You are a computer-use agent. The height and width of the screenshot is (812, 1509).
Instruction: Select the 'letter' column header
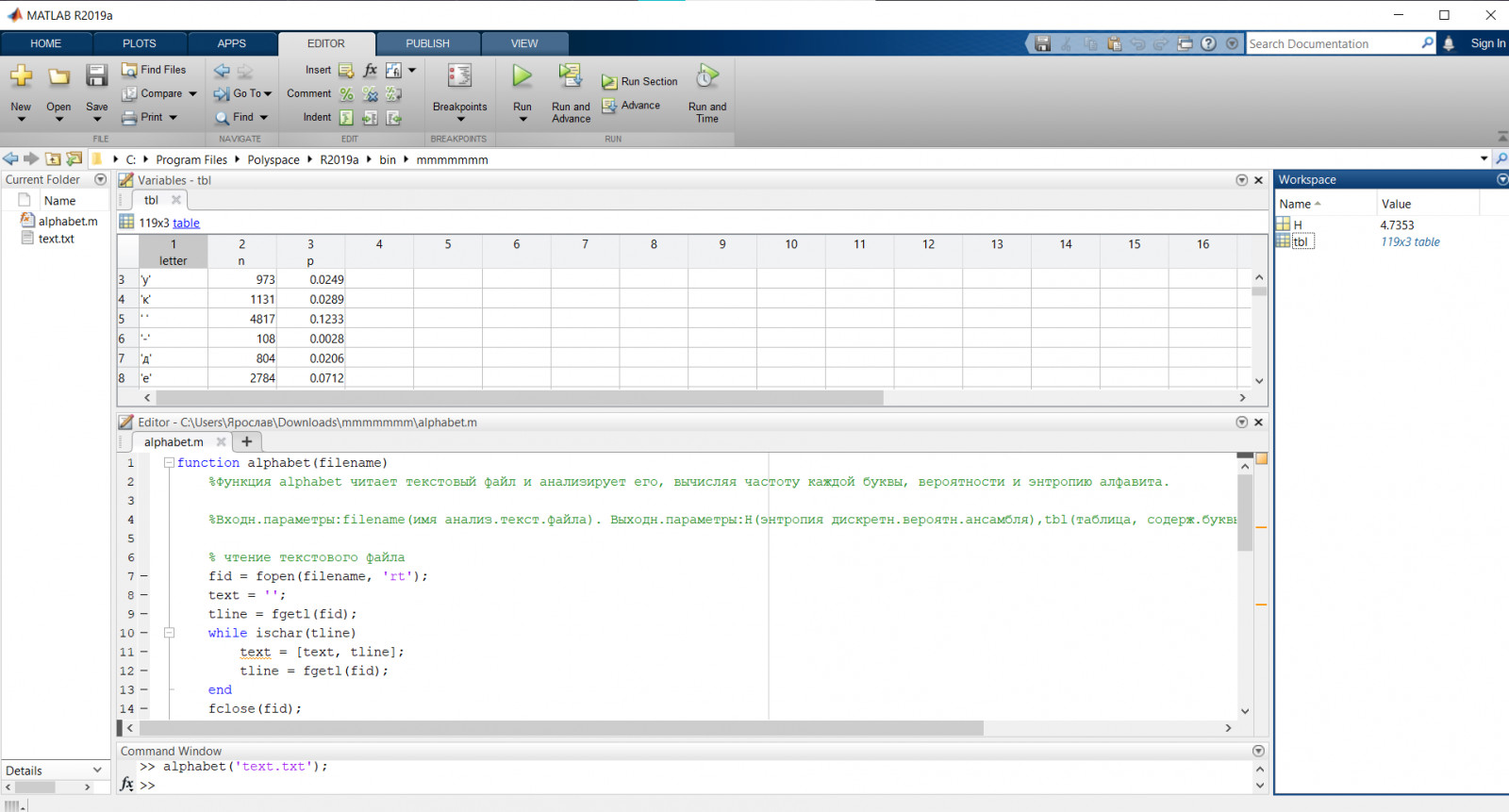(174, 252)
